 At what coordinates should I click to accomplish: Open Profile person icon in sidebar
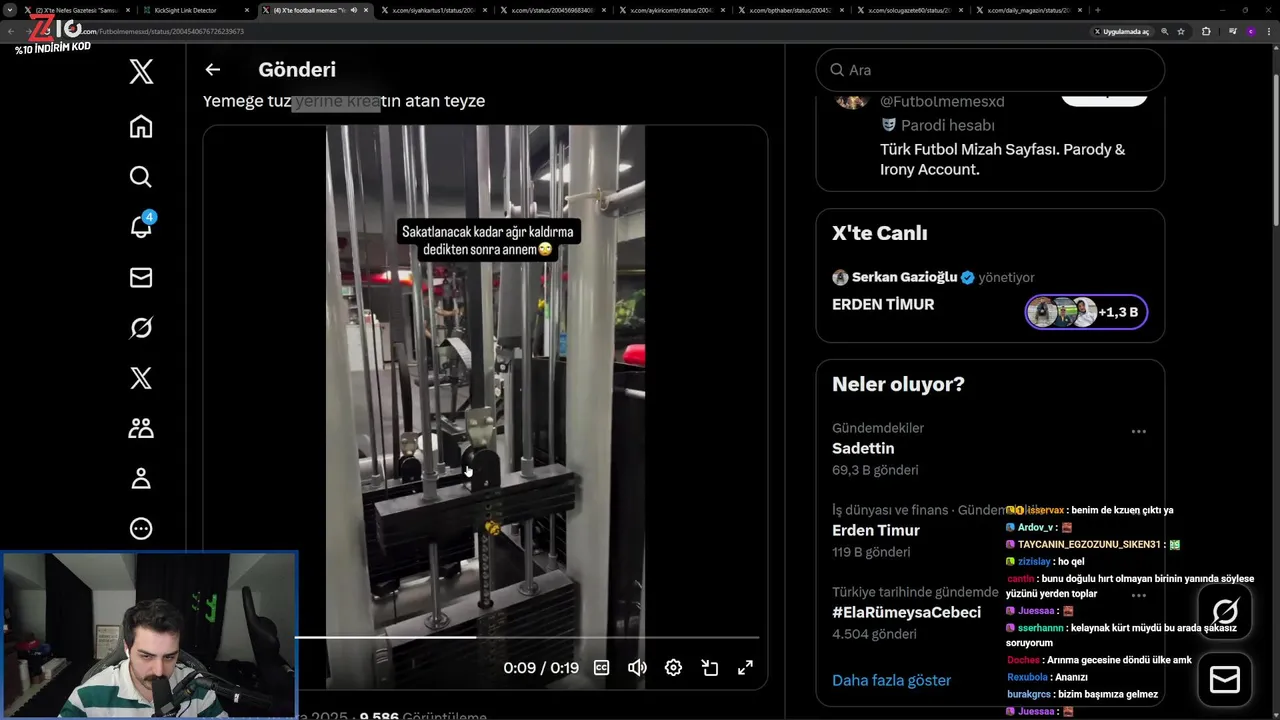pyautogui.click(x=141, y=479)
